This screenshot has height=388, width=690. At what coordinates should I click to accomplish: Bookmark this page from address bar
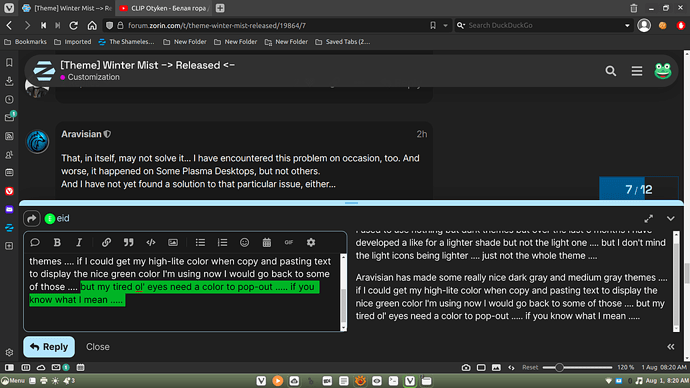[x=433, y=26]
